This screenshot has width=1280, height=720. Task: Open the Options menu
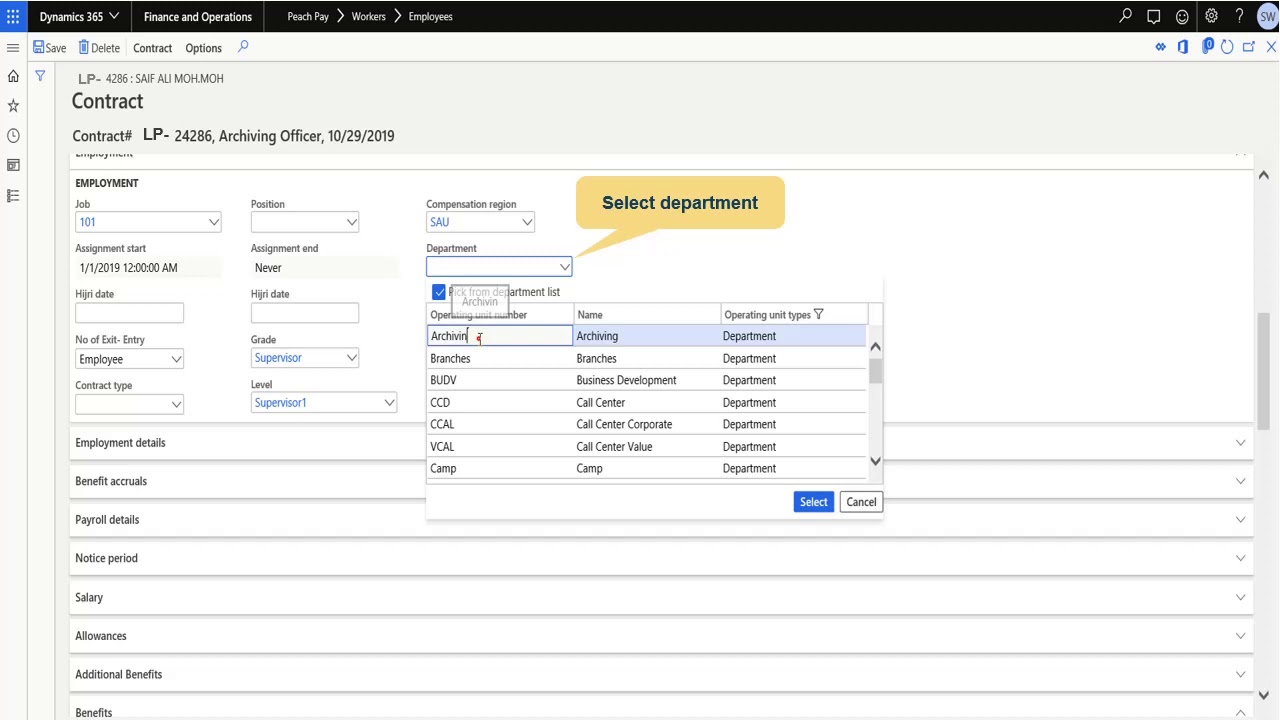pyautogui.click(x=203, y=48)
